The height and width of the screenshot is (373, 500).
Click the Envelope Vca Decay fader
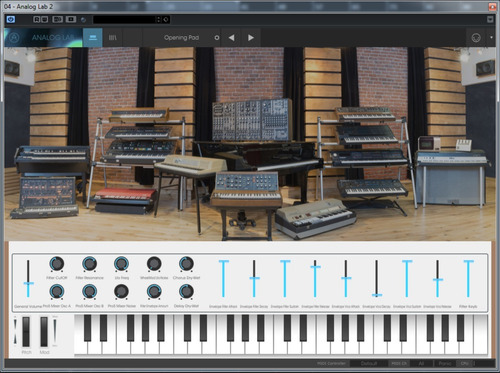coord(377,279)
